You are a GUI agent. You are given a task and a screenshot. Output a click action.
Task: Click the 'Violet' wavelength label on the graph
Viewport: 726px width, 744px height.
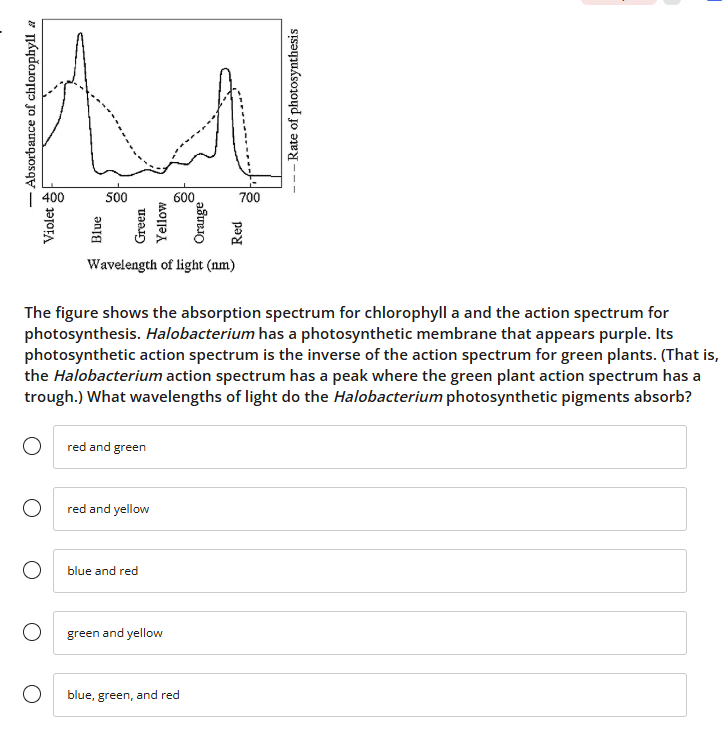(49, 227)
